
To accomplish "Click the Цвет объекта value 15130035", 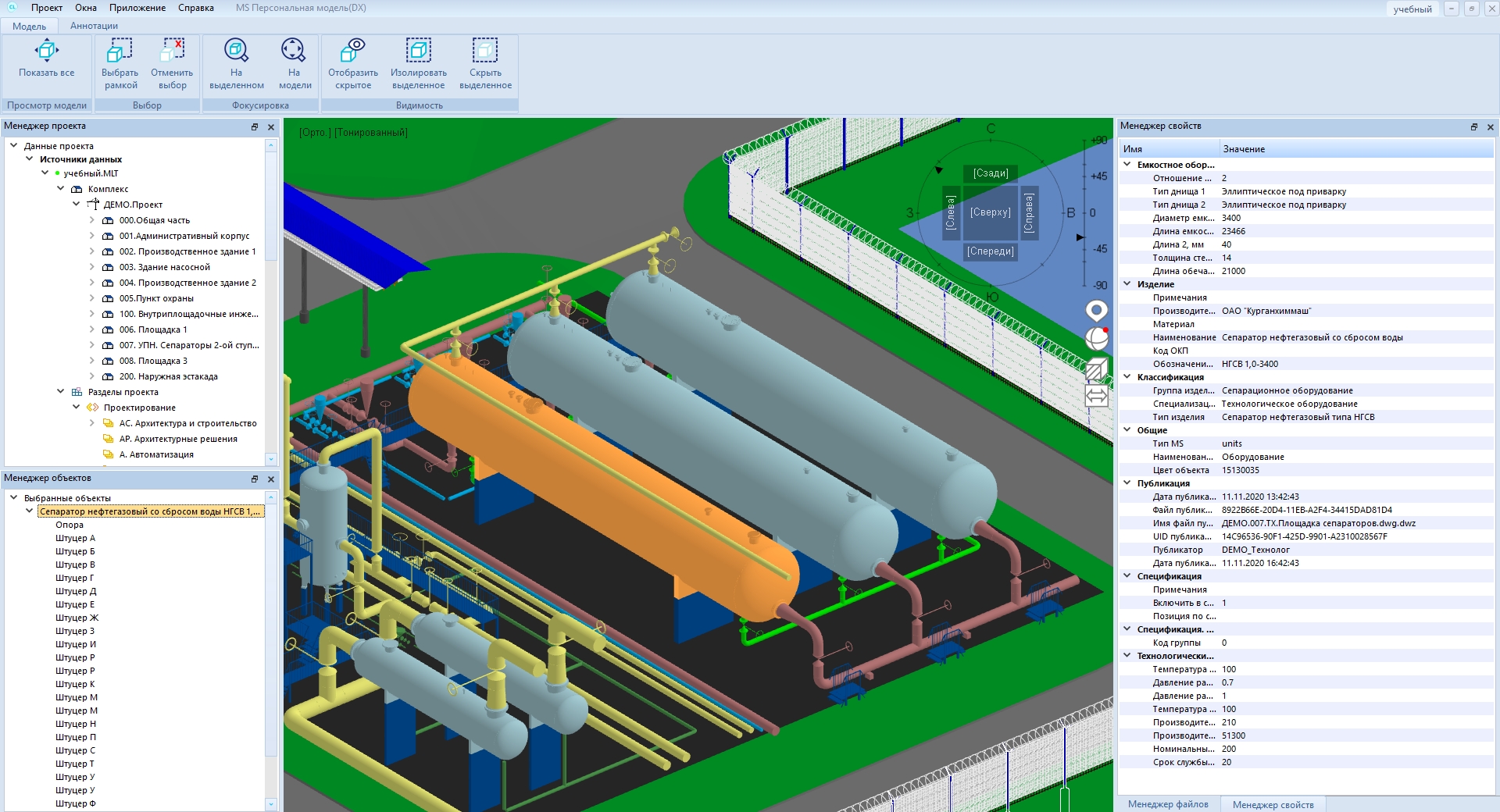I will point(1240,470).
